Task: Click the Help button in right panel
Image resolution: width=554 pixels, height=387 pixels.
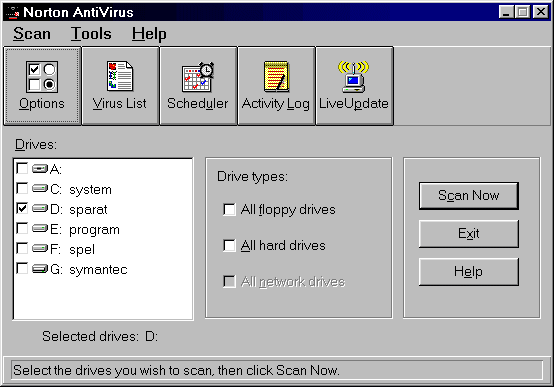Action: pos(469,271)
